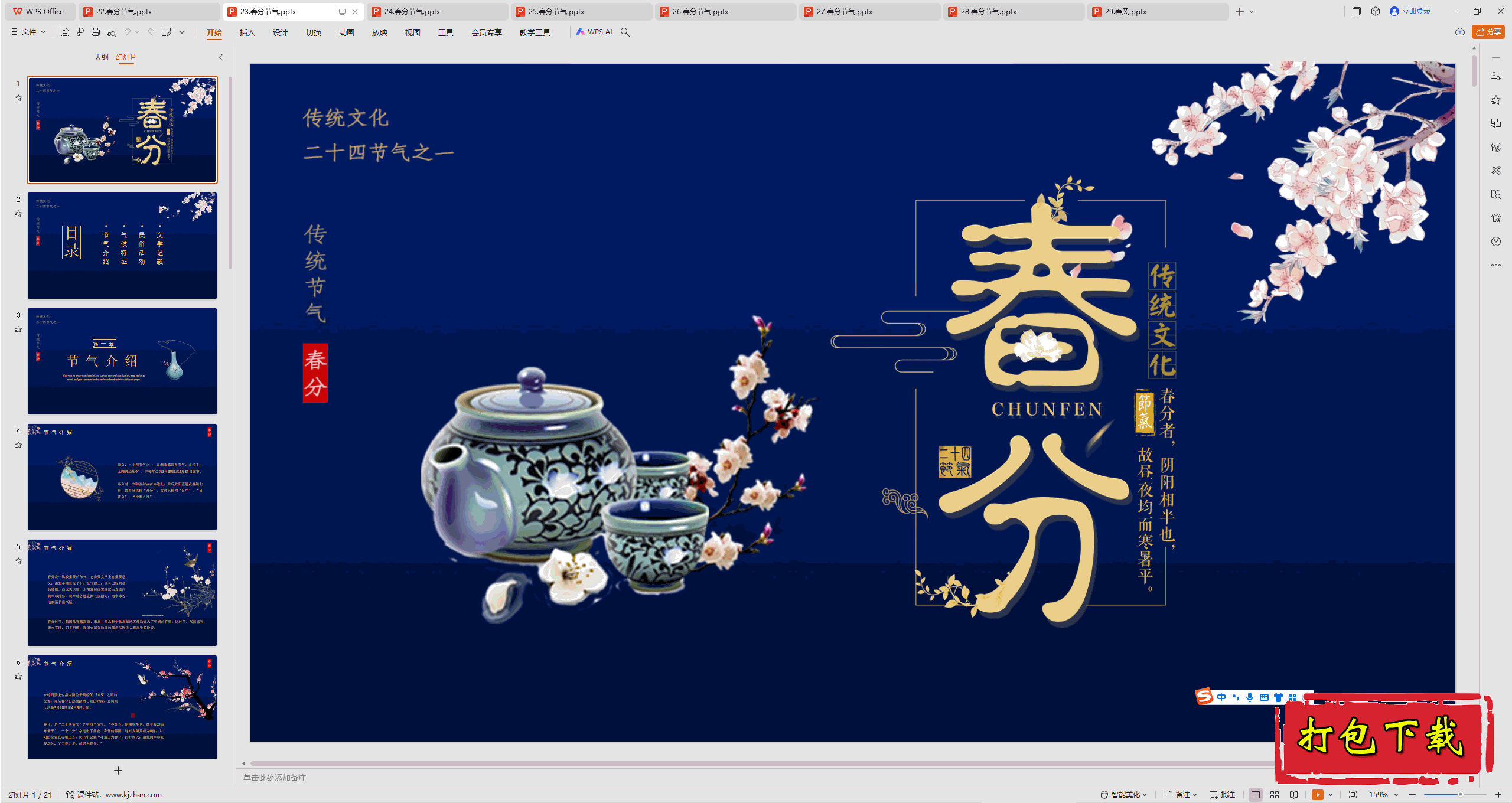Collapse the right sidebar with the top dash
This screenshot has height=803, width=1512.
point(1496,57)
